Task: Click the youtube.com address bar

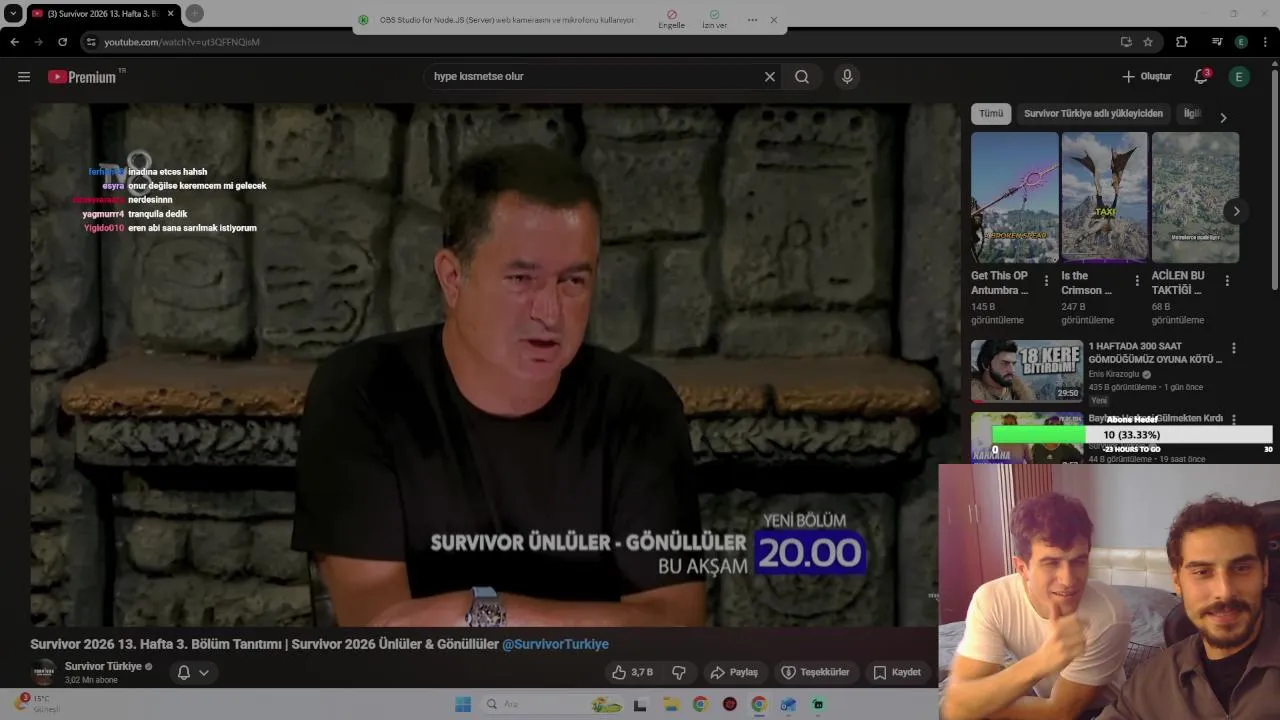Action: (600, 42)
